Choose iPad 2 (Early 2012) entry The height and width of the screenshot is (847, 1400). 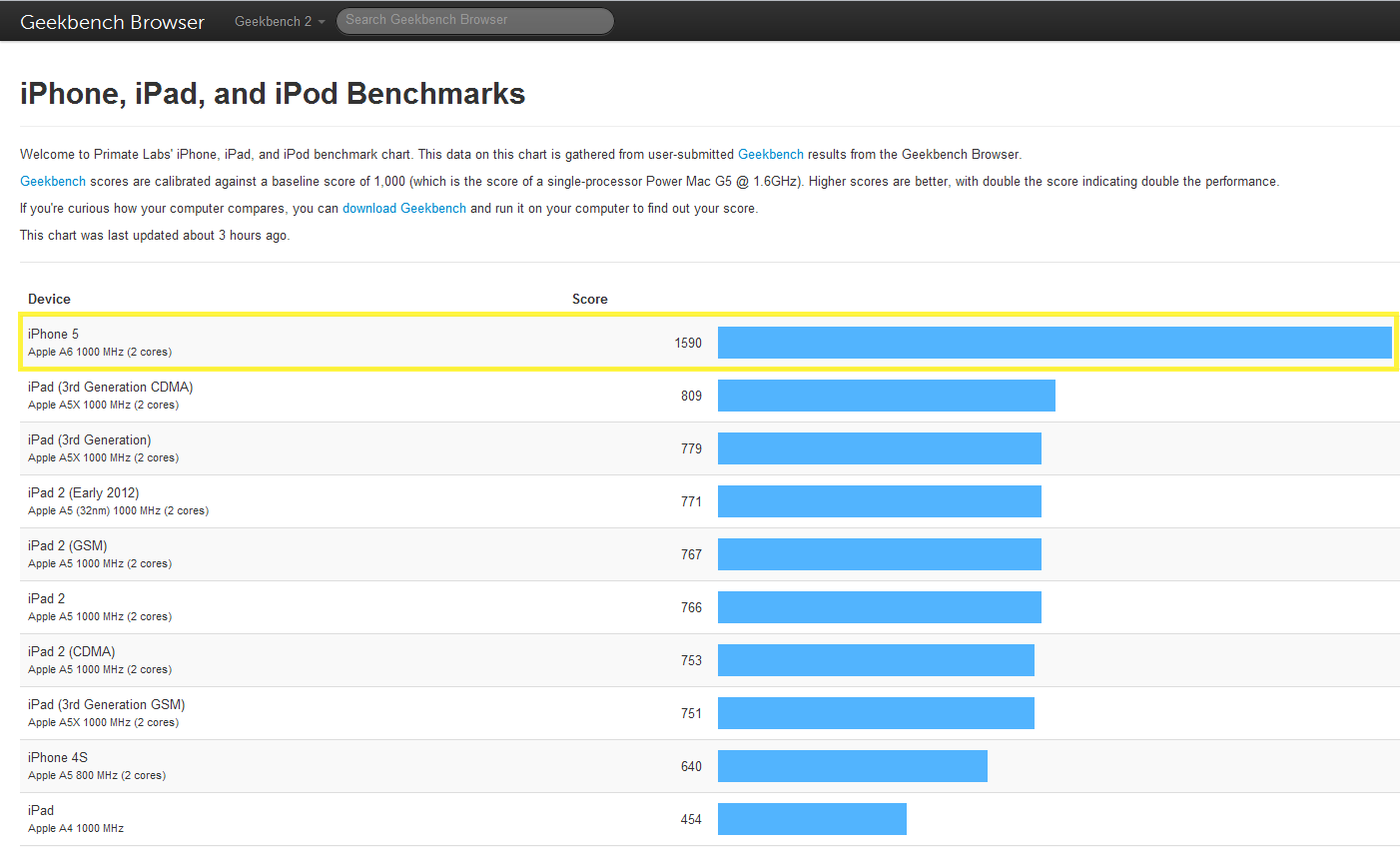83,492
